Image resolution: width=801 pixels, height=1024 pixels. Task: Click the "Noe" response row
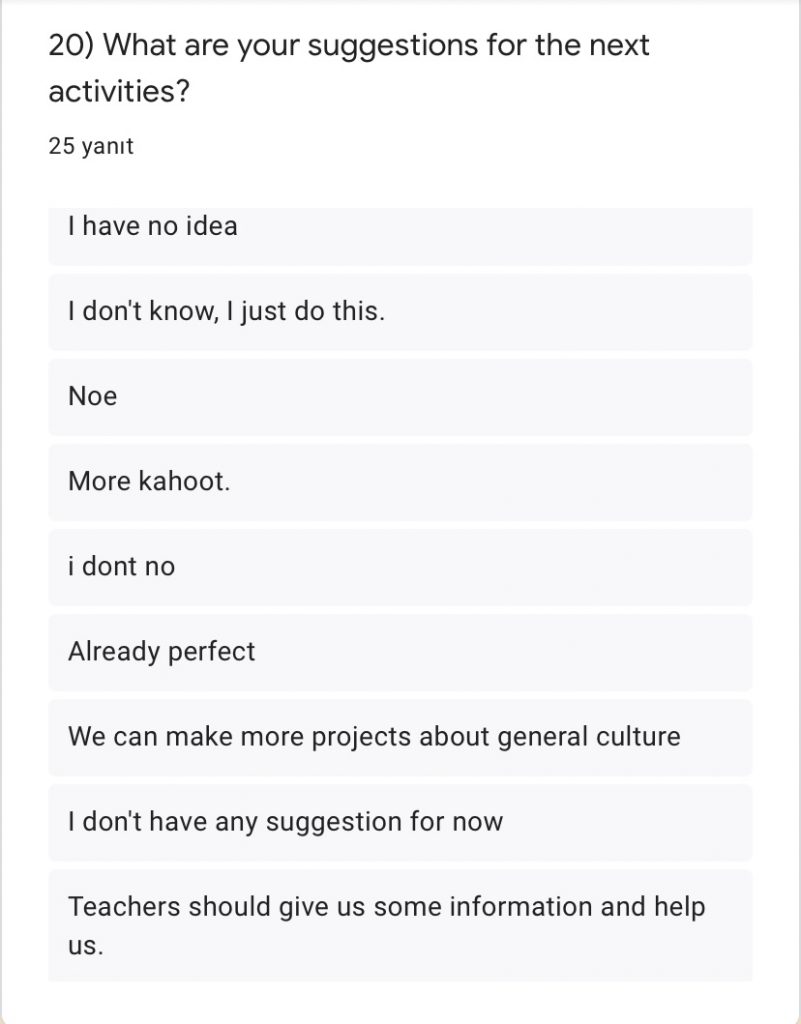(x=93, y=396)
